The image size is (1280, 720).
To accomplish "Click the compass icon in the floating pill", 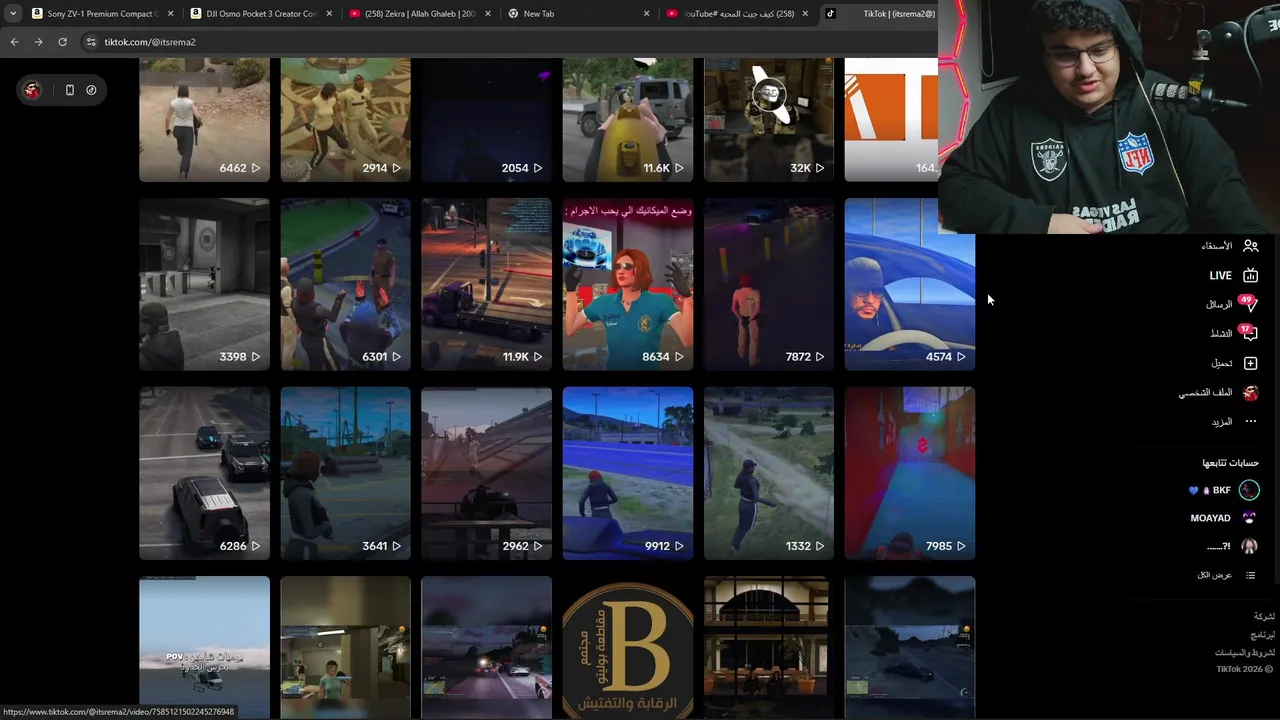I will tap(91, 90).
